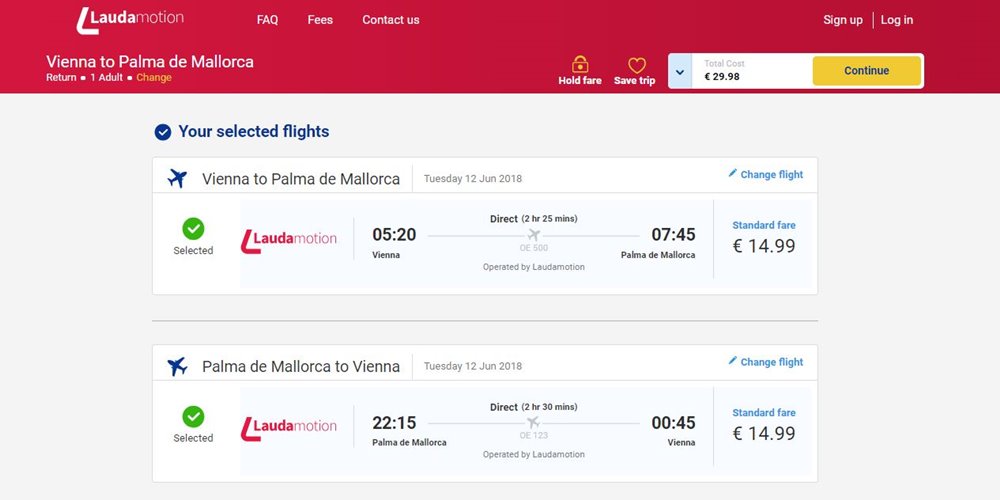Toggle the Selected checkmark for flight OE 500
This screenshot has width=1000, height=500.
[x=193, y=228]
